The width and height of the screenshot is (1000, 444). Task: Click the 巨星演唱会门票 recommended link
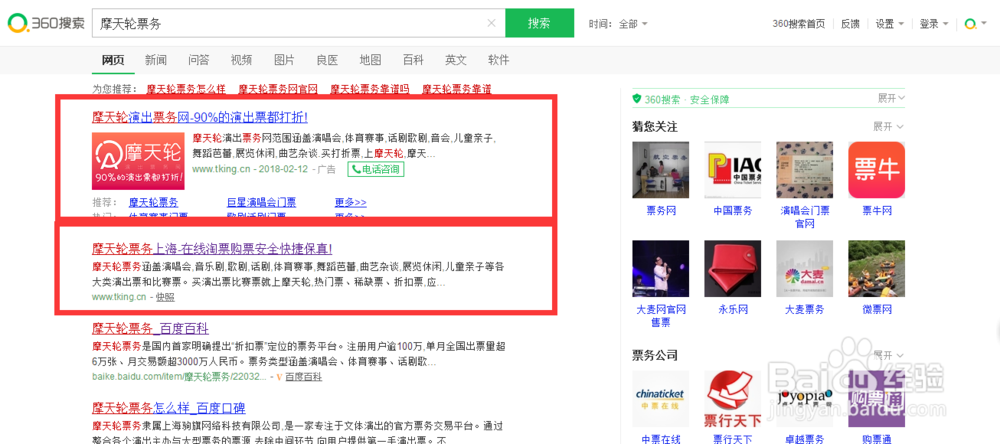261,203
